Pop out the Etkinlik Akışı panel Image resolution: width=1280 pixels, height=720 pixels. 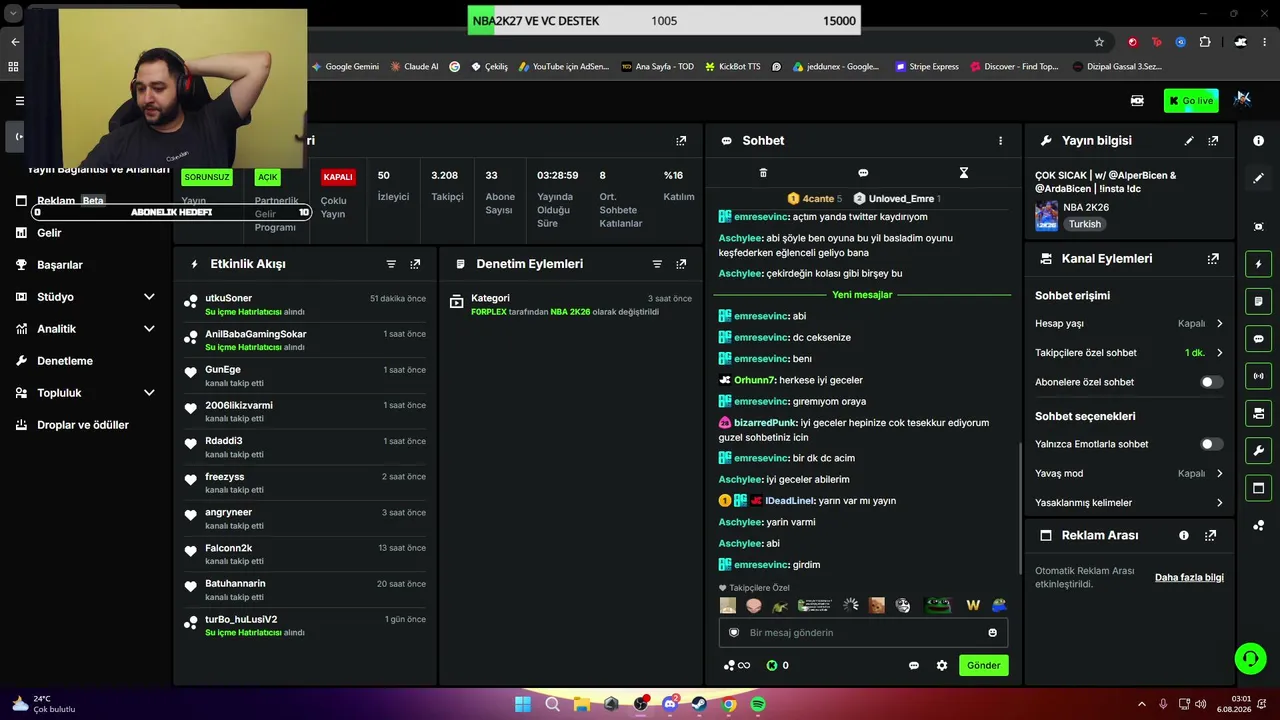[415, 264]
